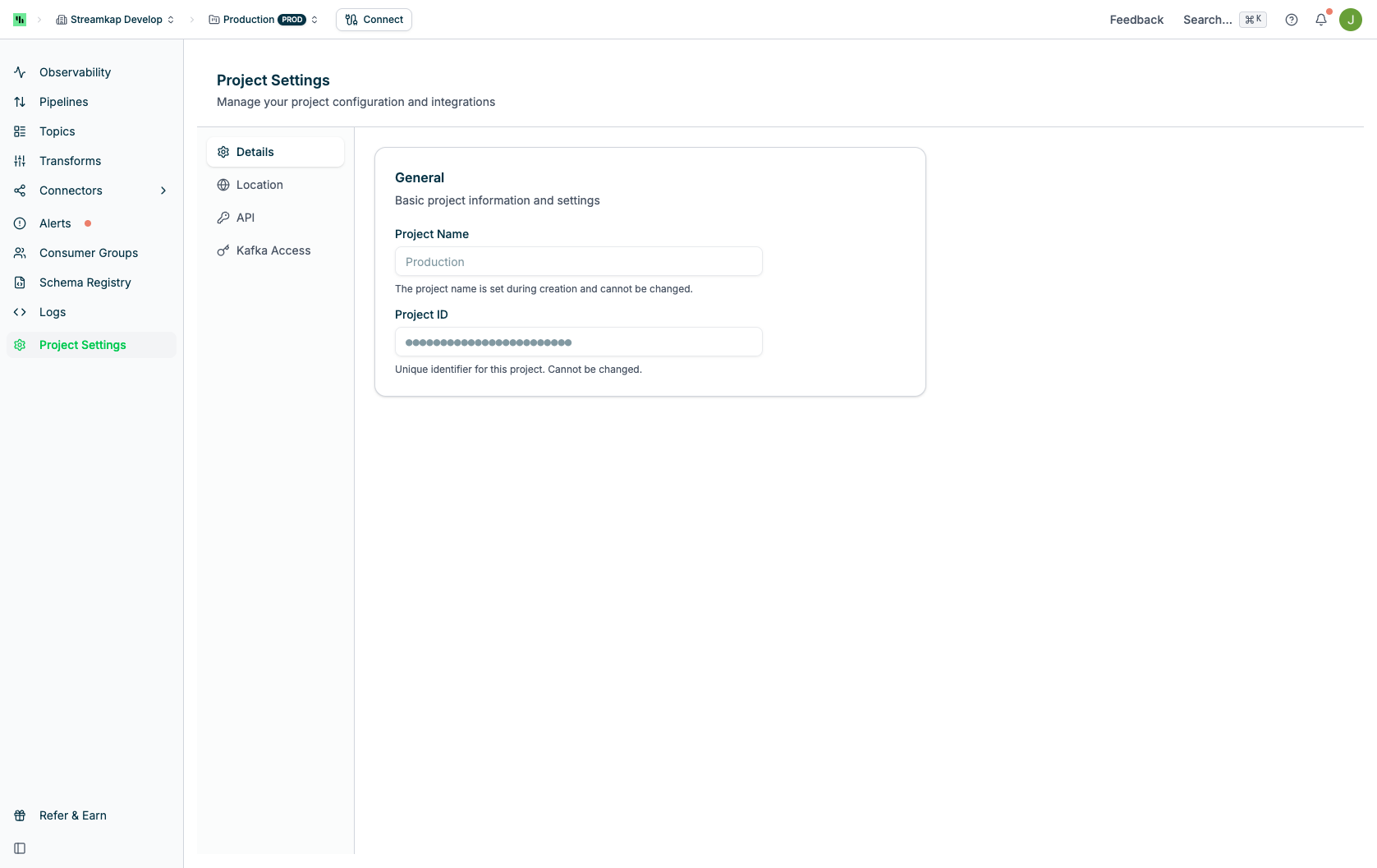The height and width of the screenshot is (868, 1377).
Task: Select the Pipelines sidebar icon
Action: coord(19,101)
